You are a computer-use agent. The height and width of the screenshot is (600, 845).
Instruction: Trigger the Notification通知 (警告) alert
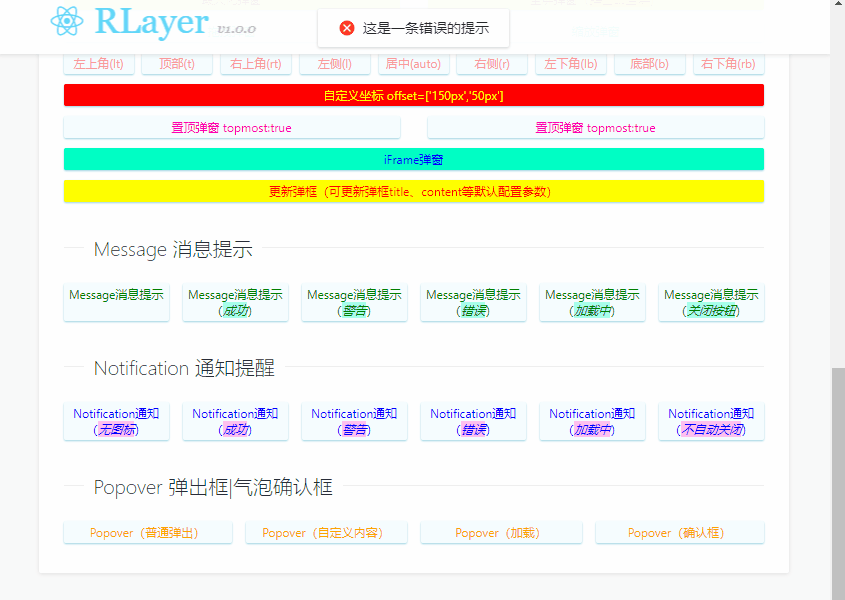[x=354, y=420]
